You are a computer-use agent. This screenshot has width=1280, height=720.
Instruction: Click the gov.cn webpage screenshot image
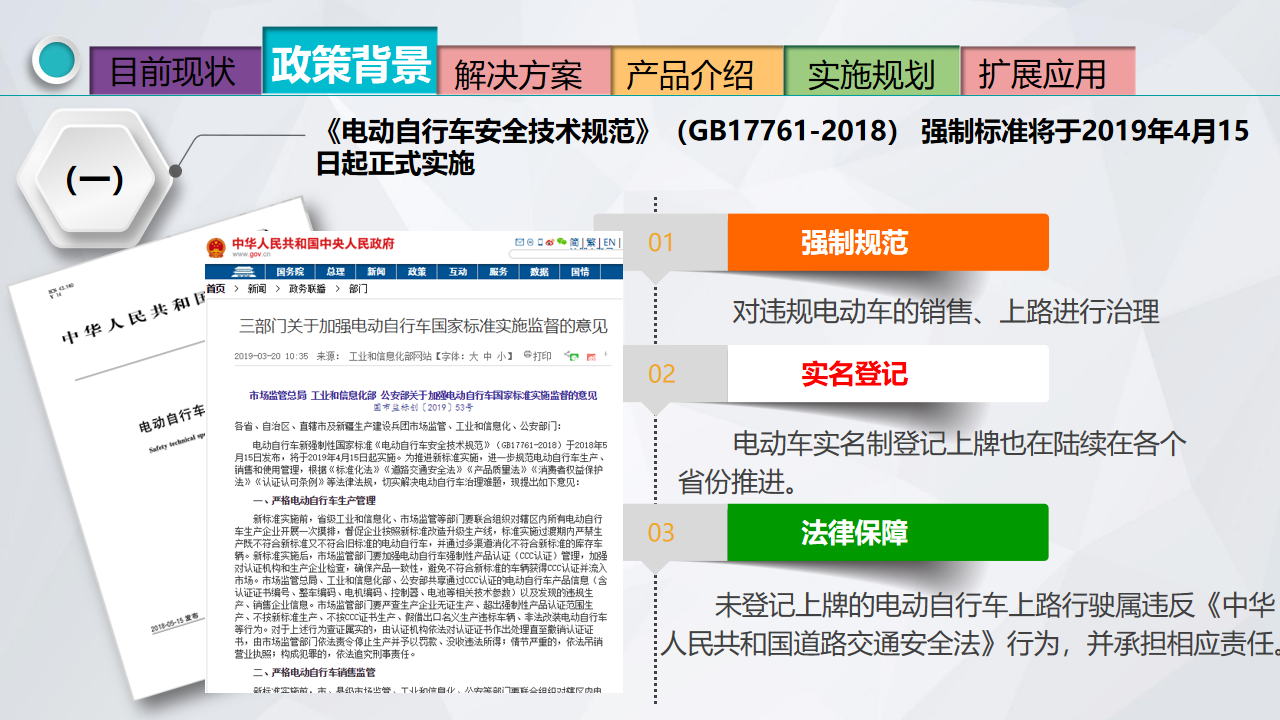click(414, 461)
